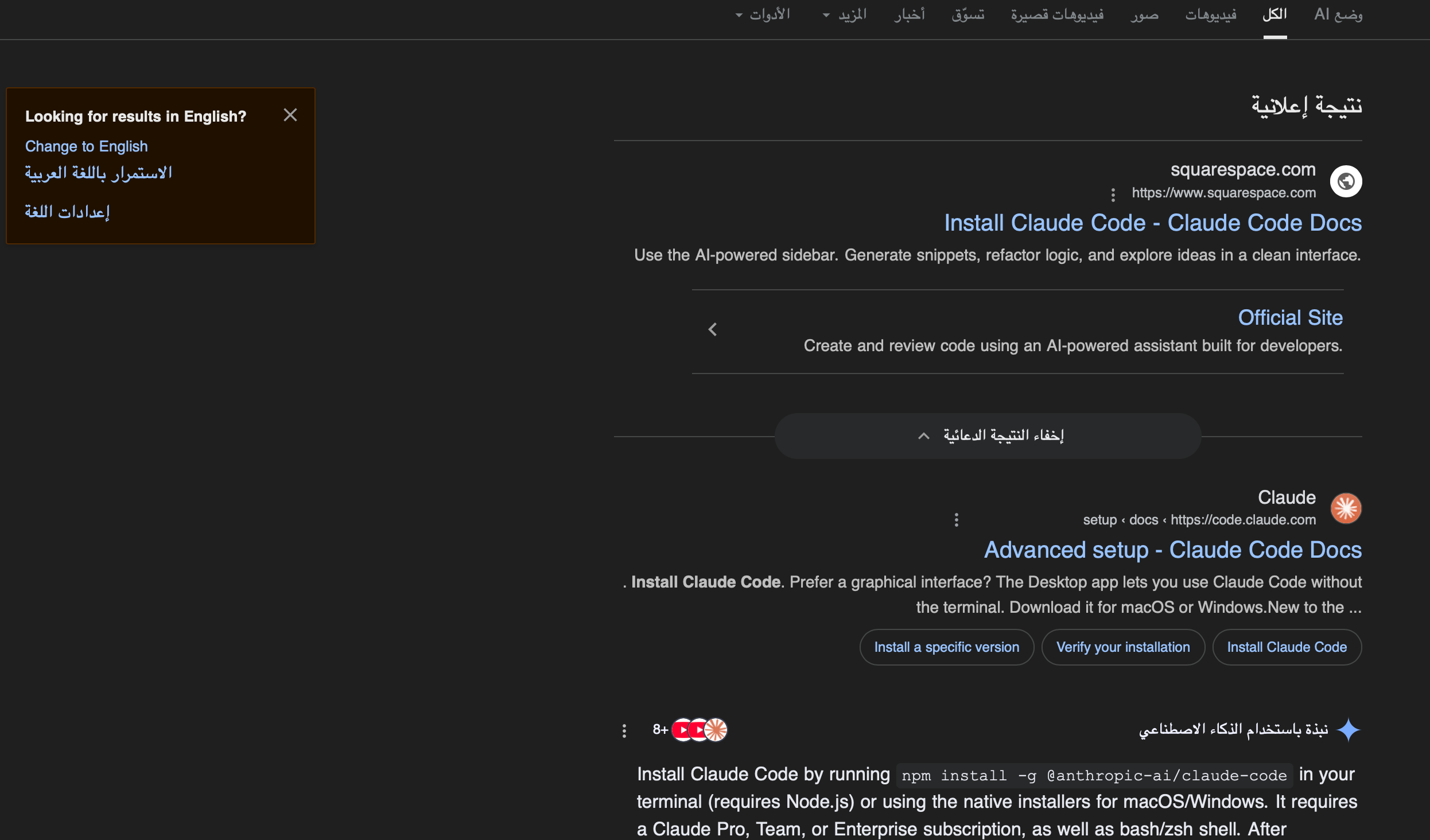The width and height of the screenshot is (1430, 840).
Task: Open the Official Site sitelink
Action: coord(1290,317)
